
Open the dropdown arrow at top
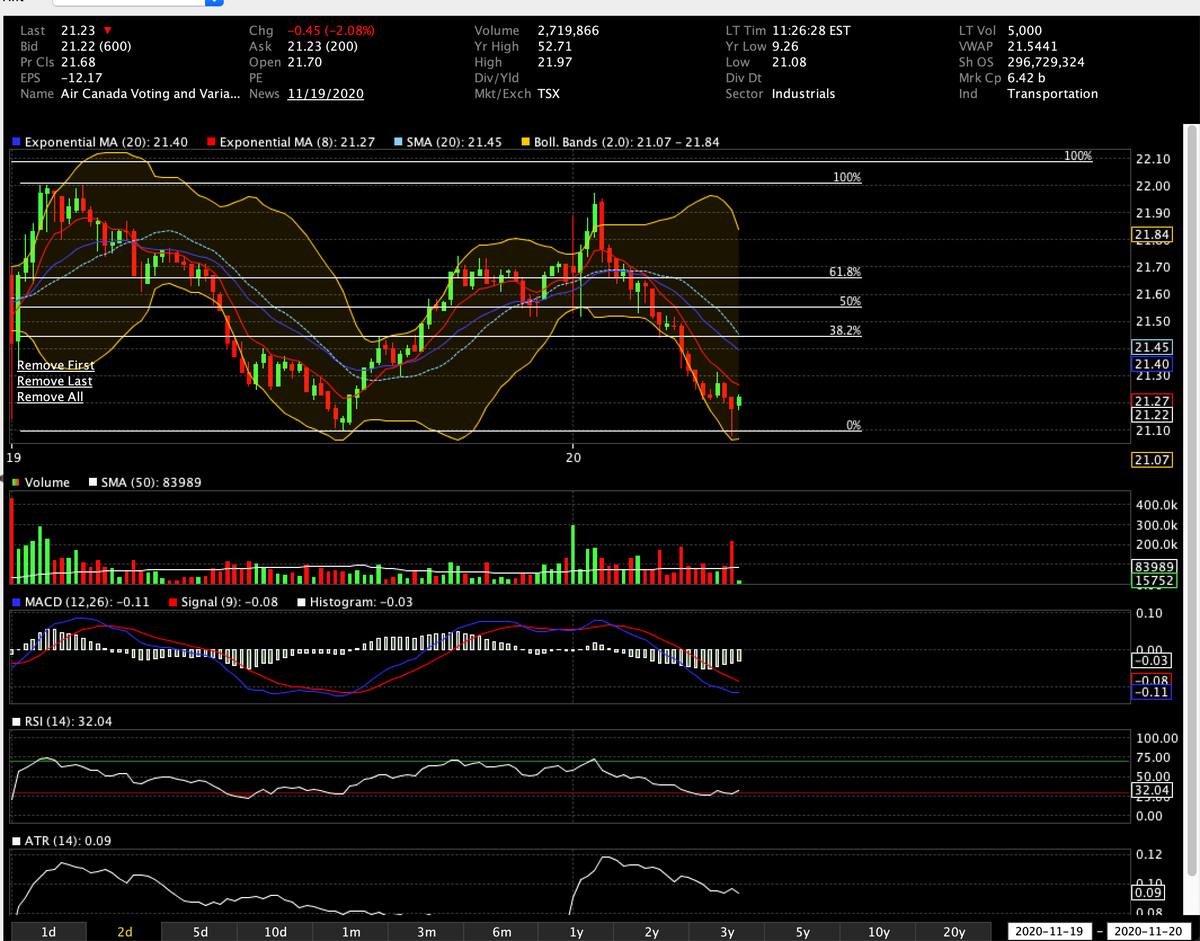(x=213, y=3)
